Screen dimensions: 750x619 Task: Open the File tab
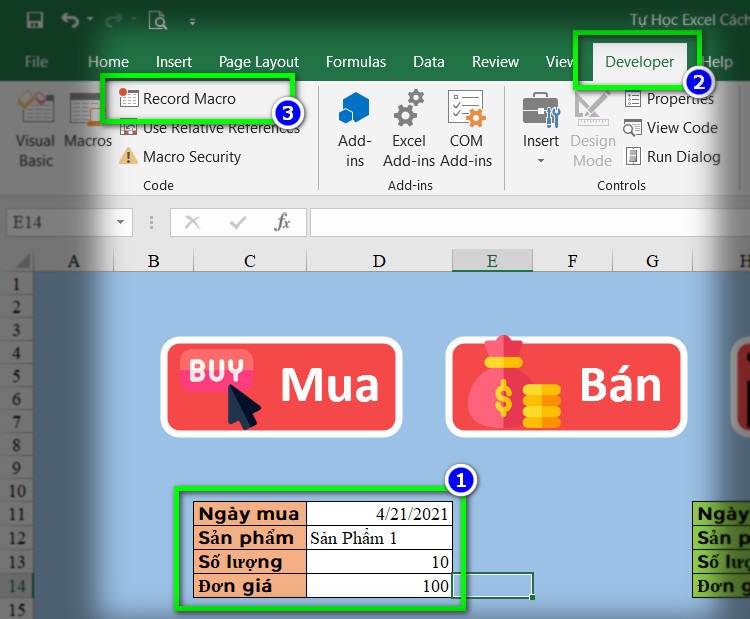point(36,62)
